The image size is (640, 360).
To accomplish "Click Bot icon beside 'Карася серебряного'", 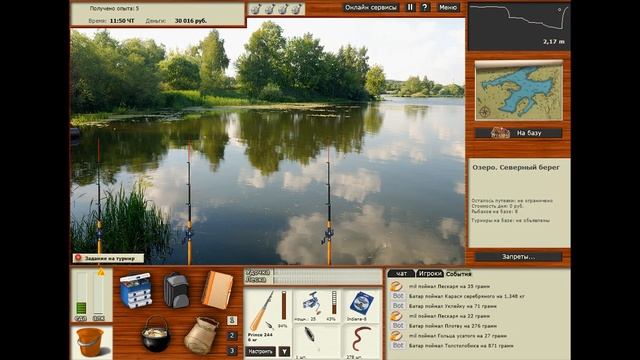I will [x=398, y=296].
